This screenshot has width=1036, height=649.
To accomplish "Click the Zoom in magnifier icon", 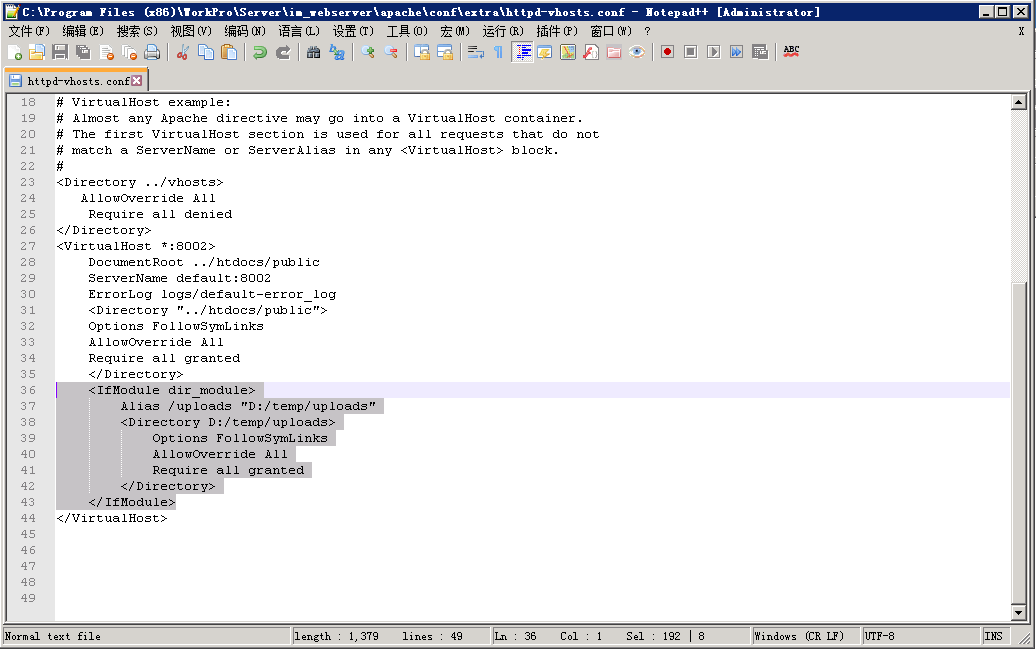I will [x=368, y=52].
